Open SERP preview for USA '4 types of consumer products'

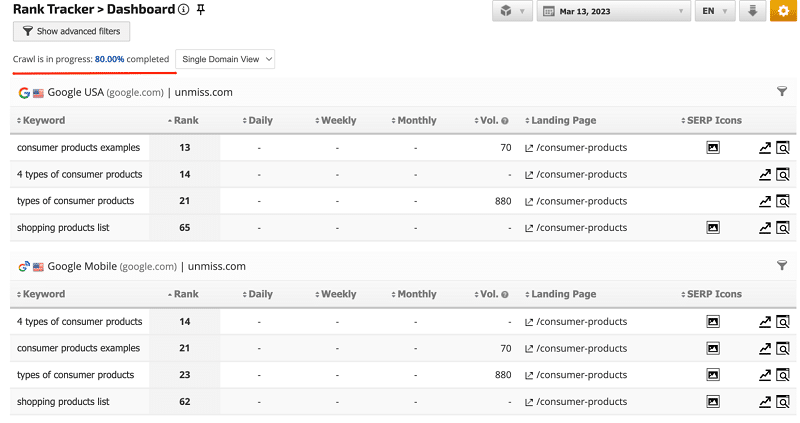tap(783, 175)
